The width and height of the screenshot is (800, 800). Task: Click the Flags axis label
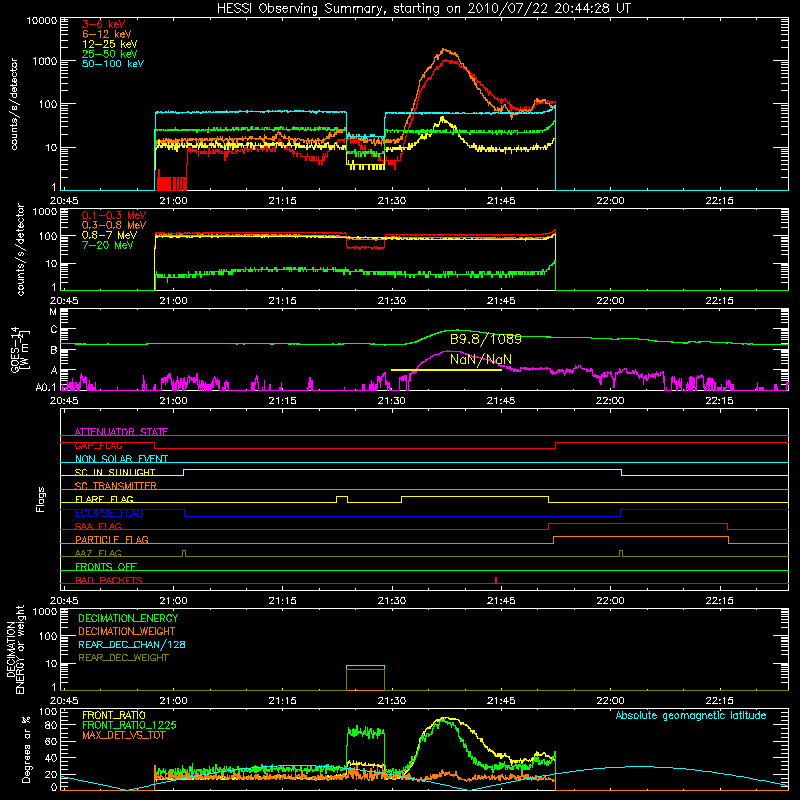coord(41,499)
